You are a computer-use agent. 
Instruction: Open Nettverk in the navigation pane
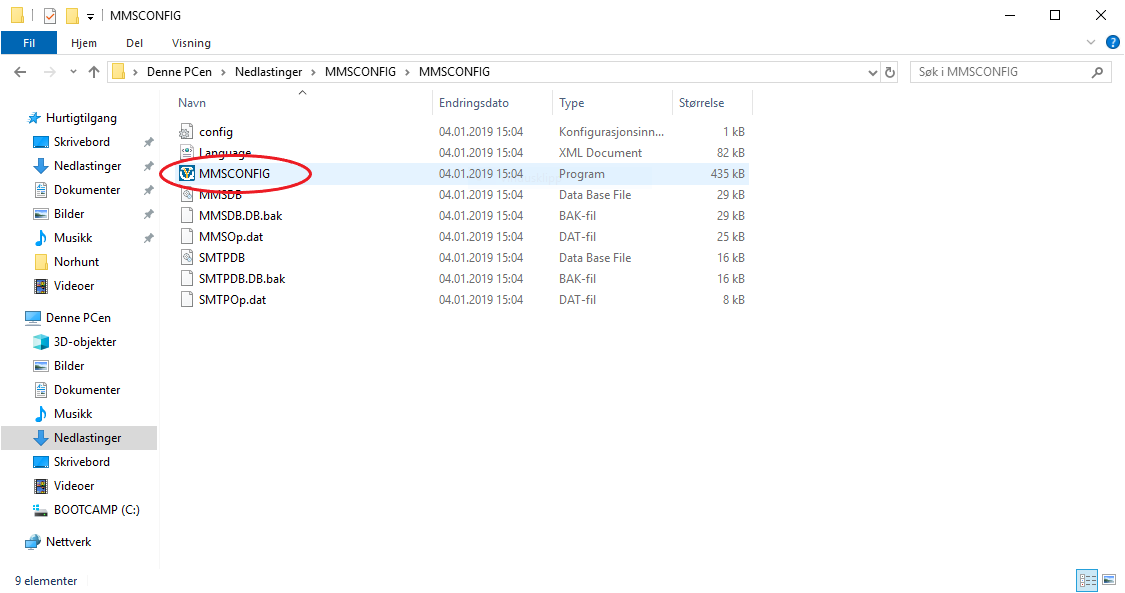point(68,542)
